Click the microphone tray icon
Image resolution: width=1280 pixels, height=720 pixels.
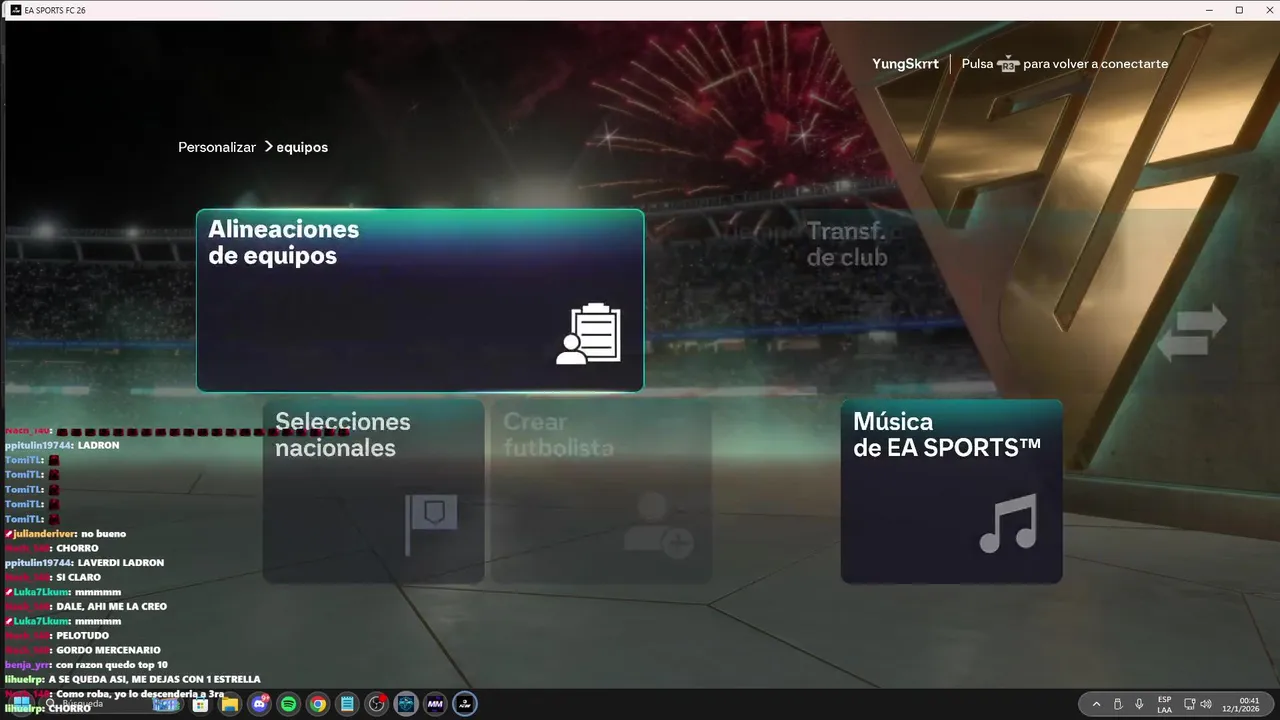(x=1139, y=704)
